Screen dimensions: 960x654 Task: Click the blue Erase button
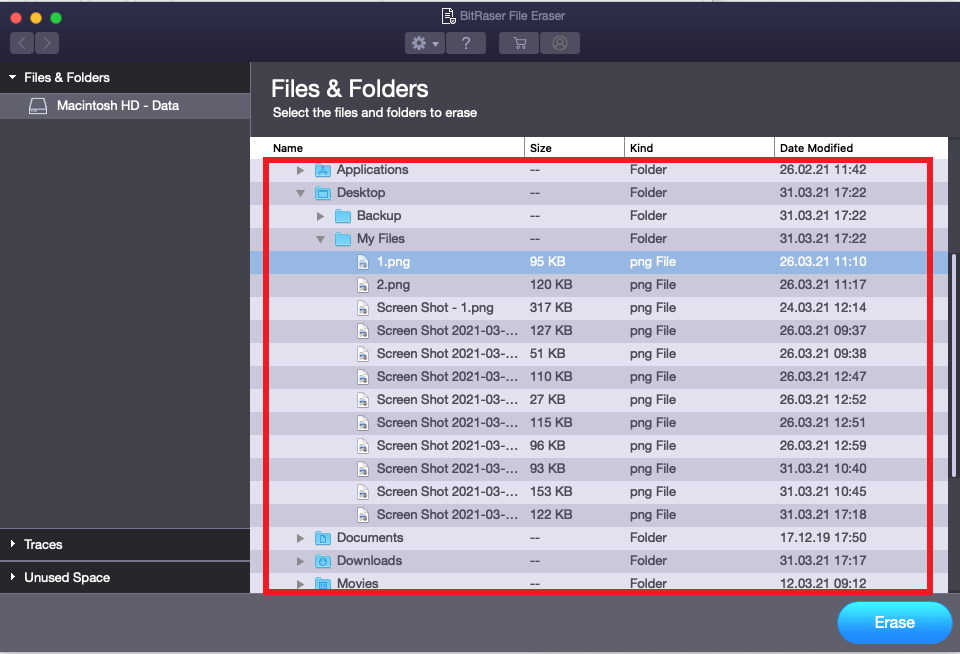[894, 622]
